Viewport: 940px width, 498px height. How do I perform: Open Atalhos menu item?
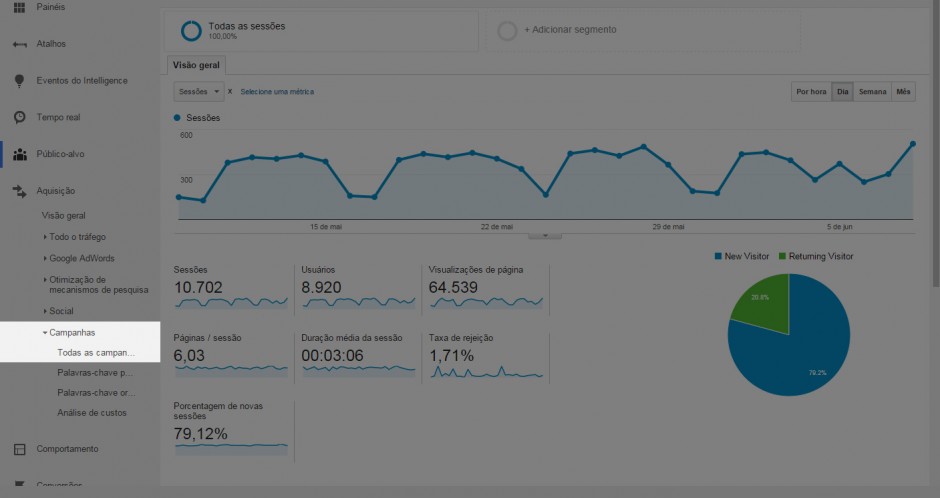(51, 44)
